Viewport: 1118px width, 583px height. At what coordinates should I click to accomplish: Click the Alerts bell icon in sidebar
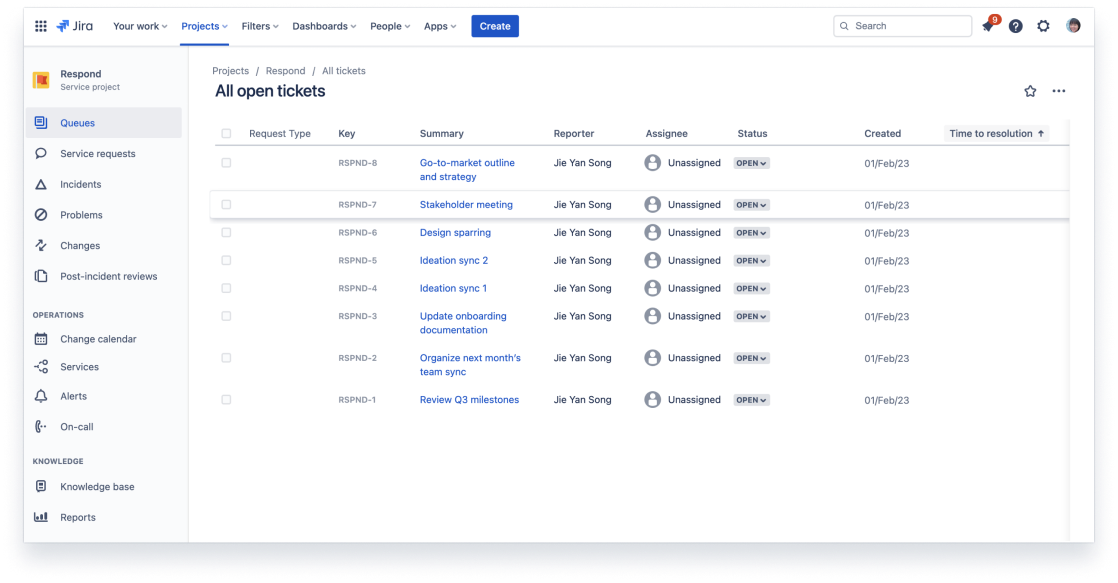coord(41,396)
